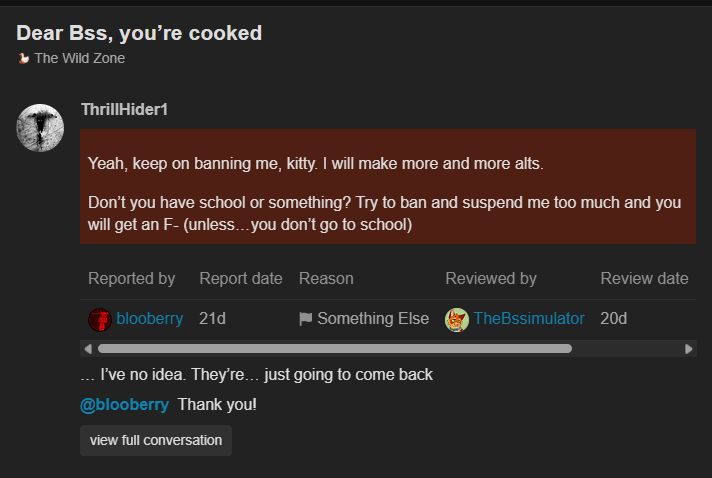Viewport: 712px width, 478px height.
Task: Click the Reason column header
Action: pyautogui.click(x=326, y=278)
